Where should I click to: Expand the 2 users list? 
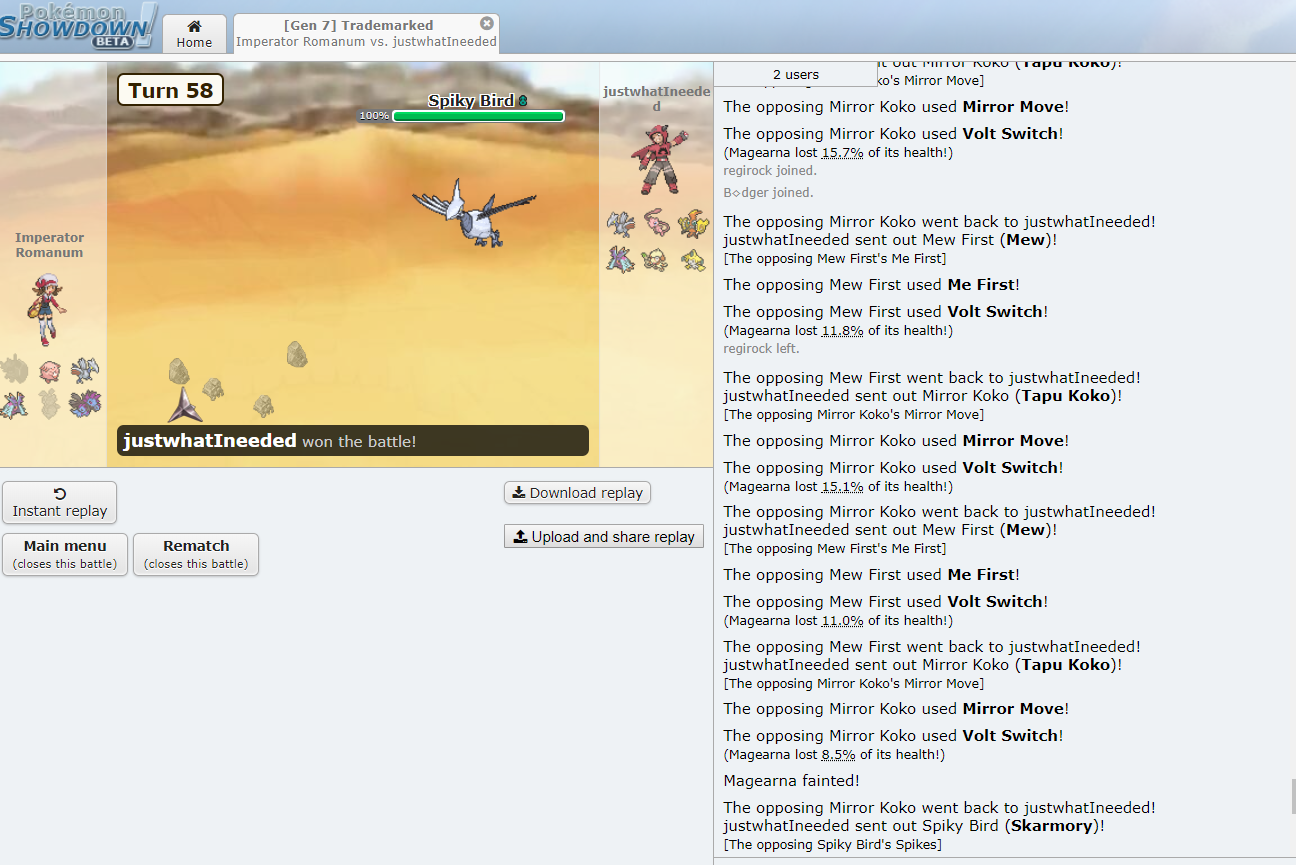(796, 75)
